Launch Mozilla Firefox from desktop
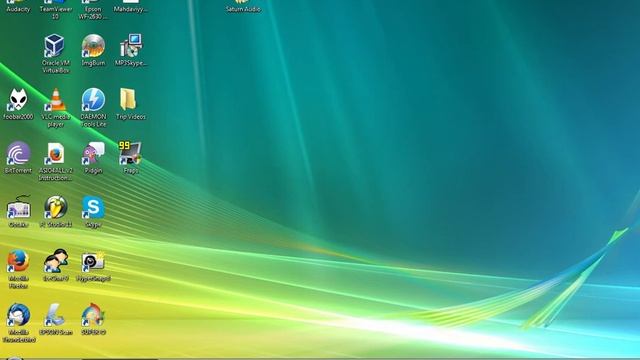Image resolution: width=640 pixels, height=360 pixels. [x=18, y=261]
